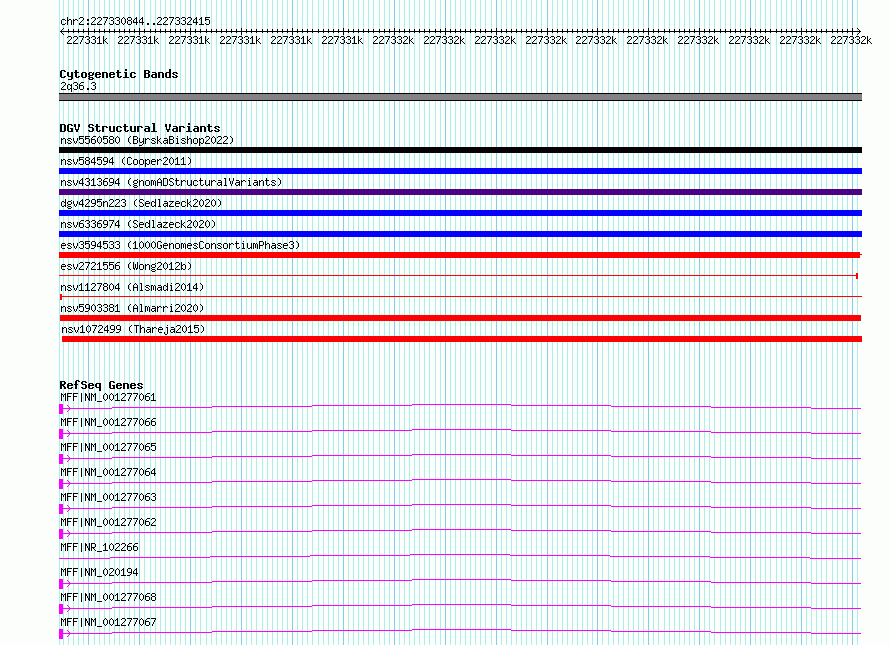Open variant nsv1127804 (Alsmadi2014)
The width and height of the screenshot is (890, 645).
coord(132,287)
